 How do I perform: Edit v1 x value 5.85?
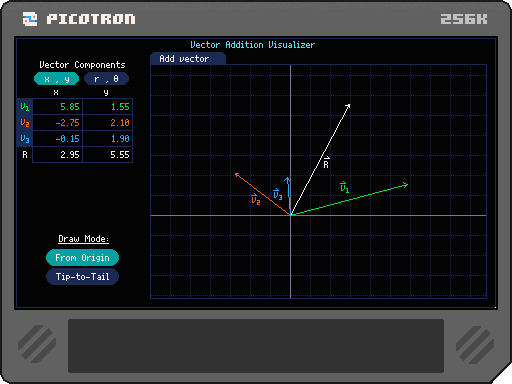(x=58, y=107)
